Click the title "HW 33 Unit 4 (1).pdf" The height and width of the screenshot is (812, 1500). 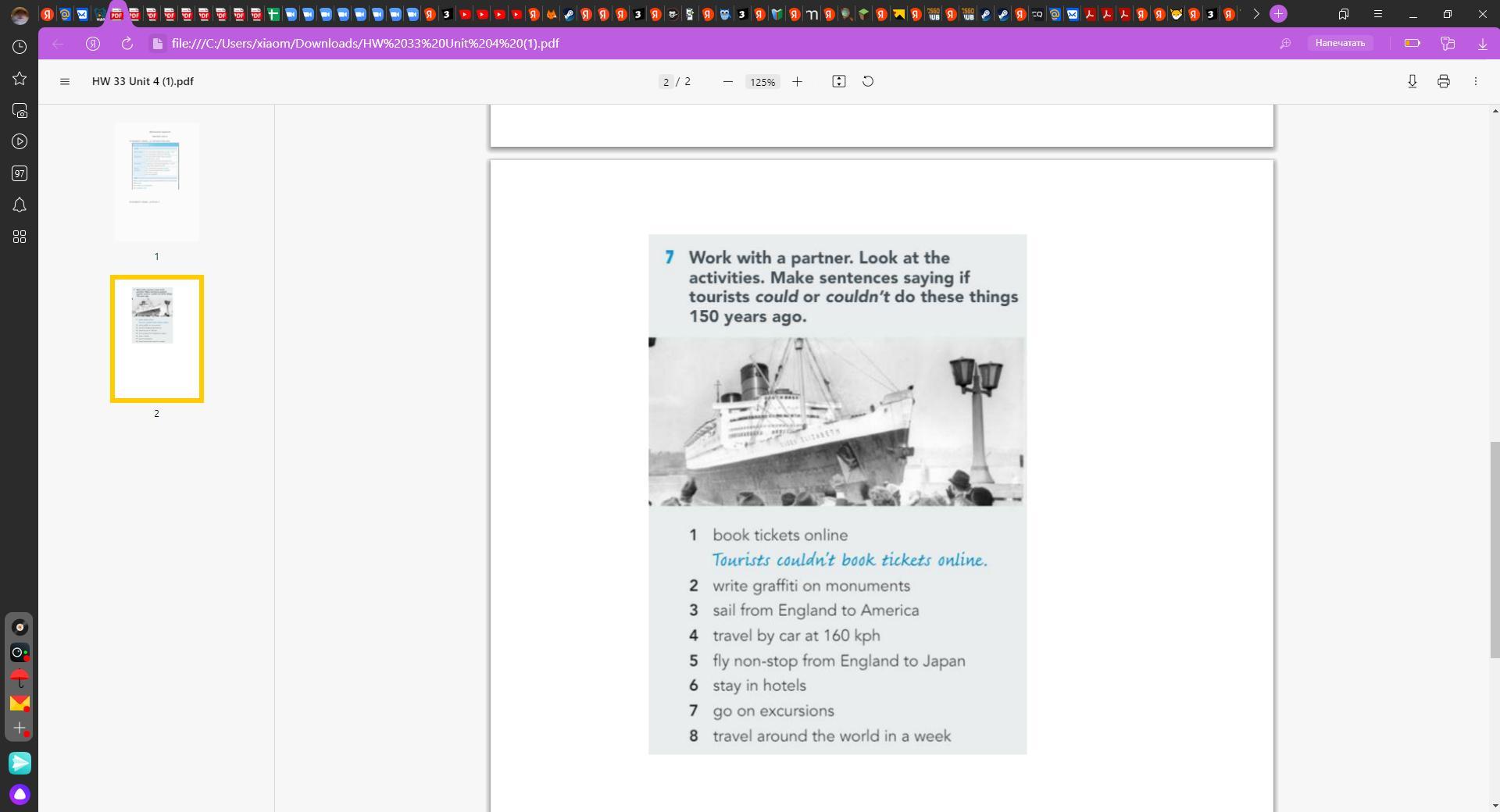143,81
